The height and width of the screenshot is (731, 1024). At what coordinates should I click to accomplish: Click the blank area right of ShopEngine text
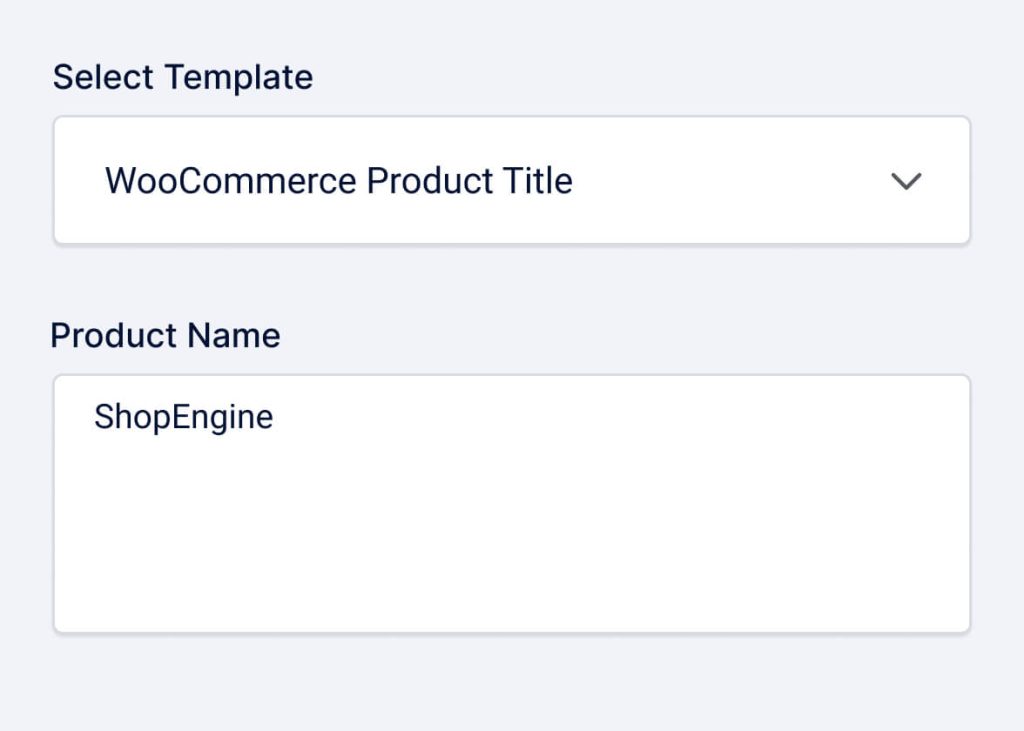[600, 417]
